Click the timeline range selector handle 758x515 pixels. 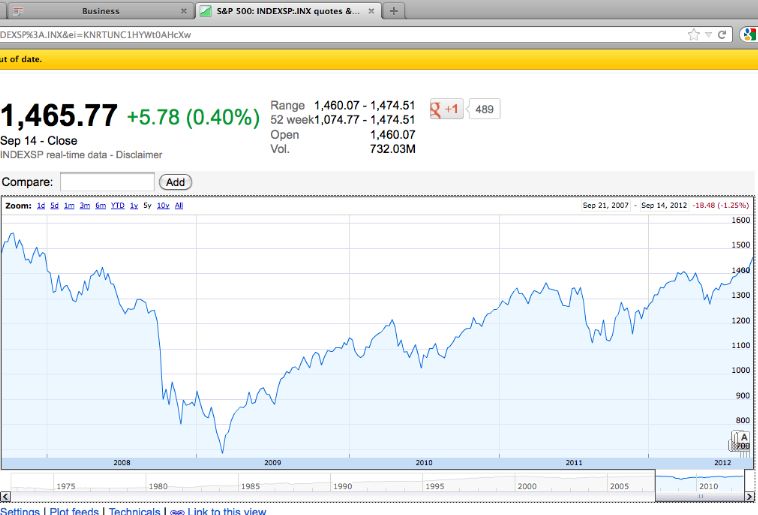700,497
